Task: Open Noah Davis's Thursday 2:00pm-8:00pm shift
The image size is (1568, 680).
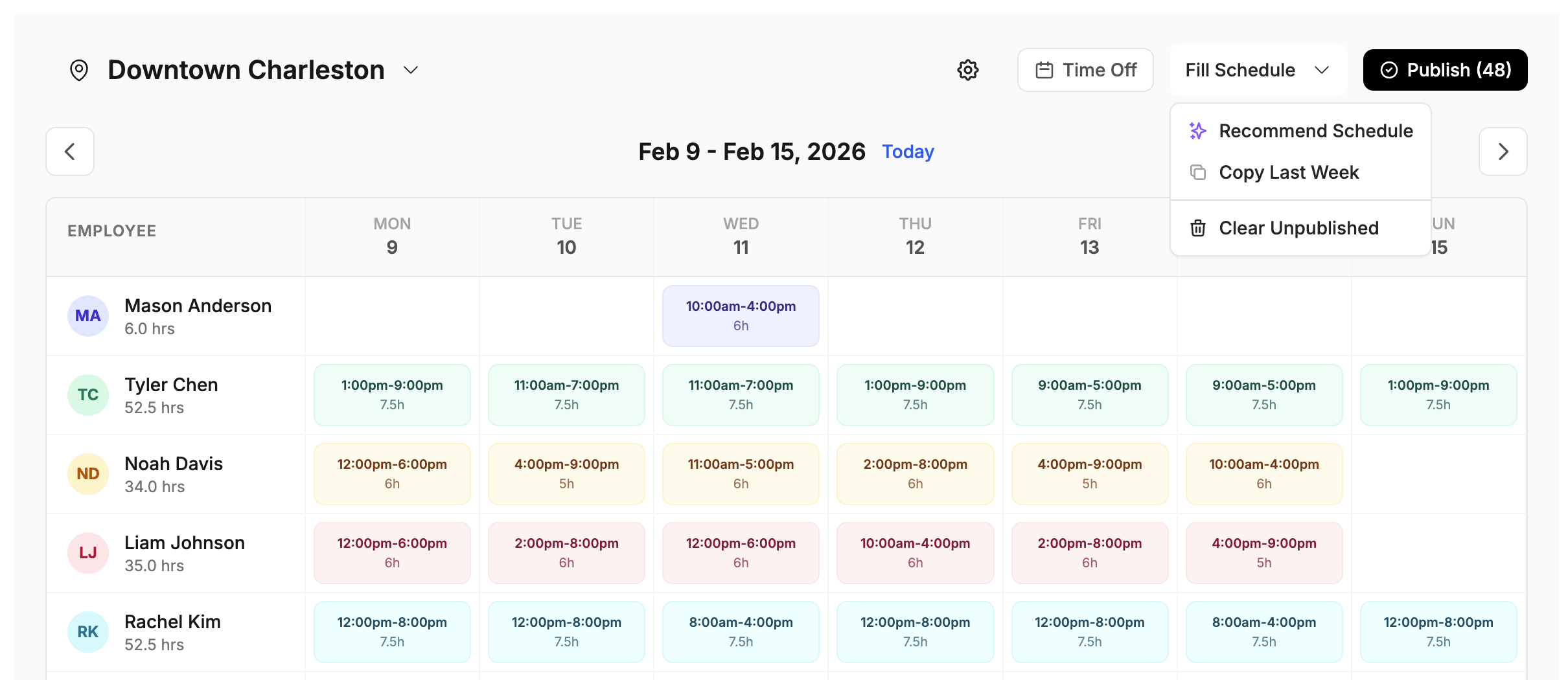Action: [915, 474]
